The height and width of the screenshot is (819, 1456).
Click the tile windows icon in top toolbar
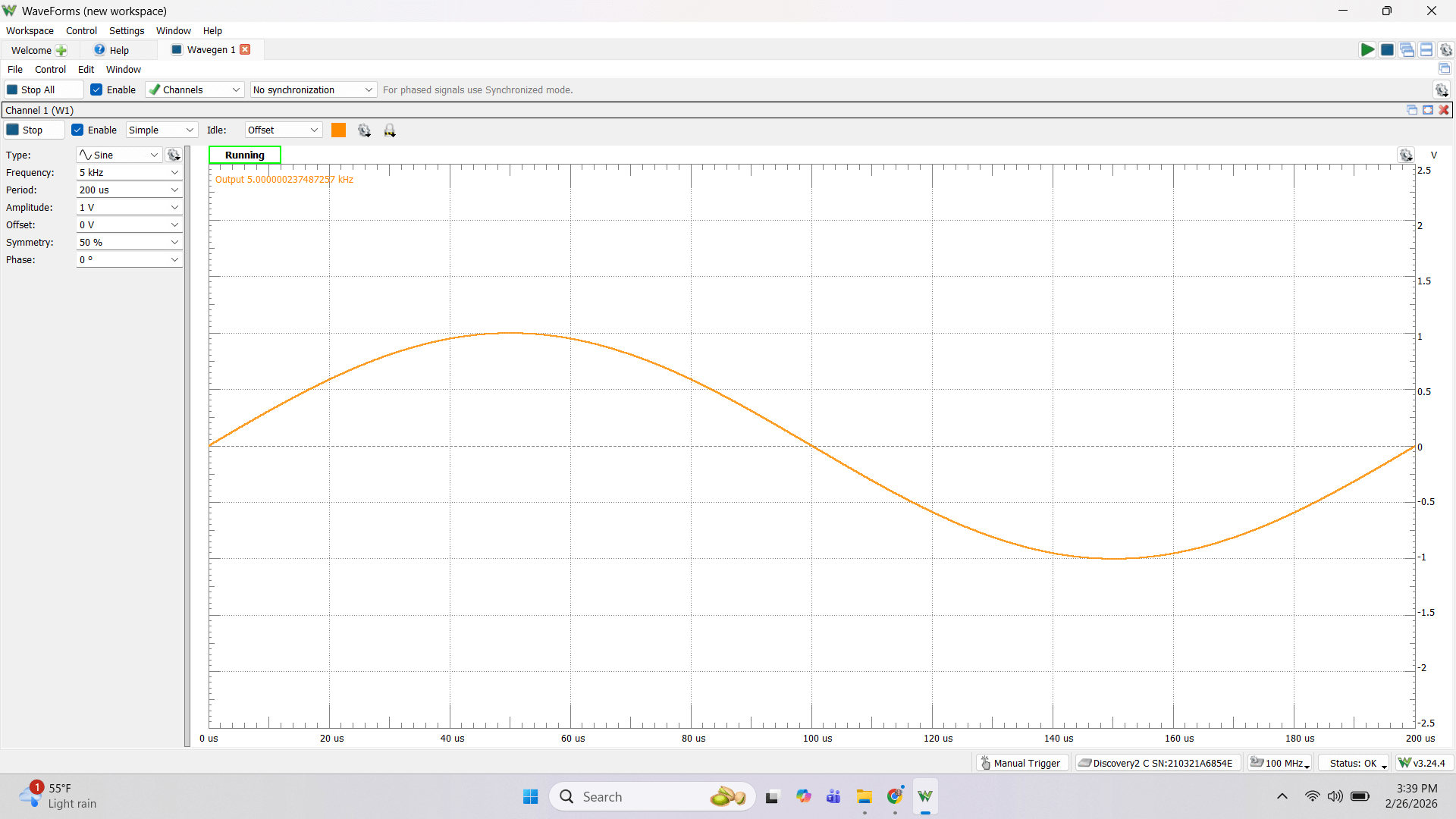coord(1426,50)
